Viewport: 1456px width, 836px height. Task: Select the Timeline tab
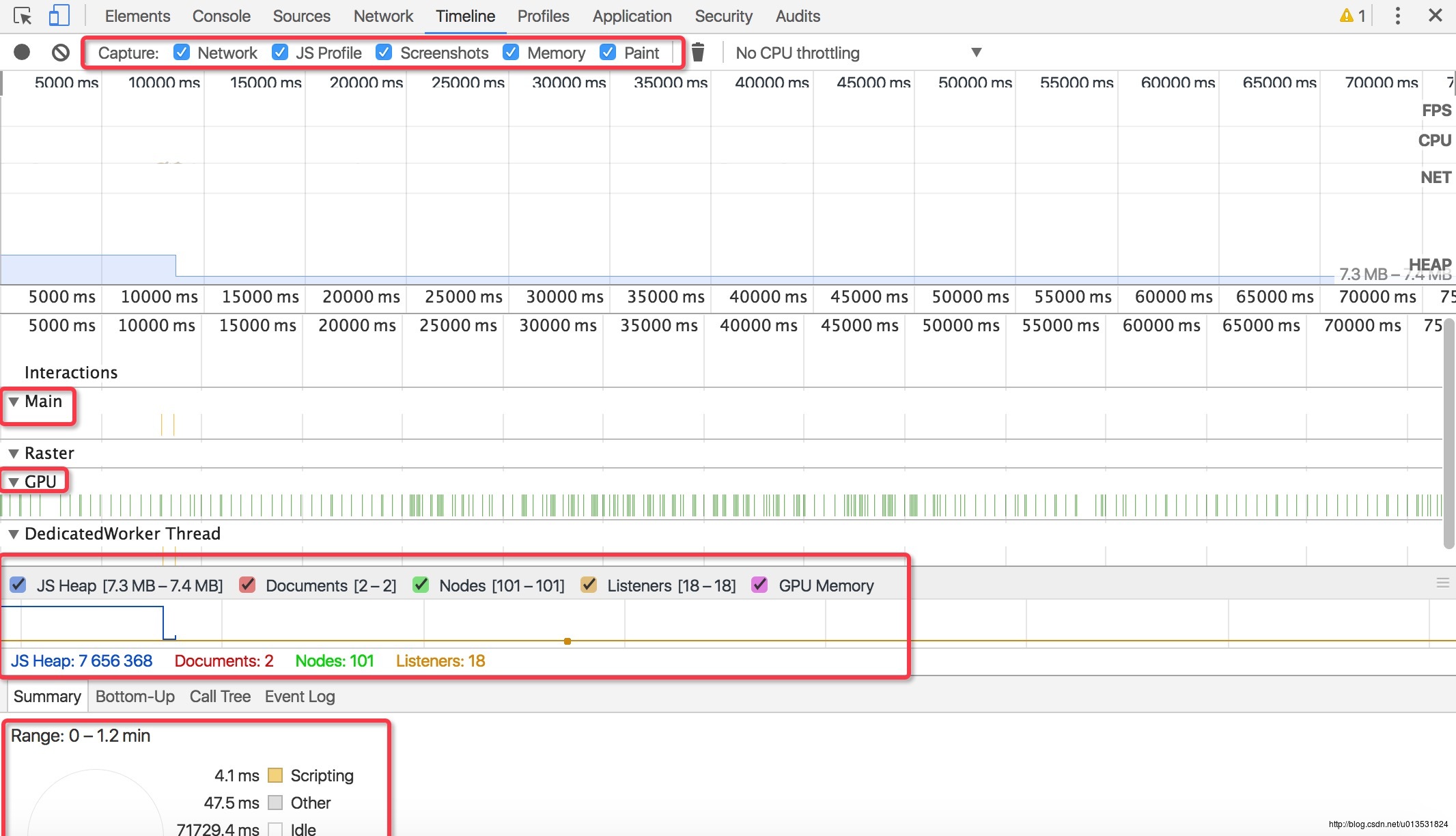click(x=465, y=16)
